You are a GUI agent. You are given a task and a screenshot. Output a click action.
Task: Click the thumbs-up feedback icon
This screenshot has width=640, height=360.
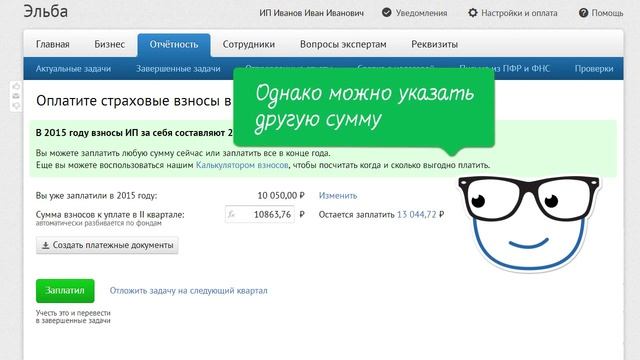16,86
